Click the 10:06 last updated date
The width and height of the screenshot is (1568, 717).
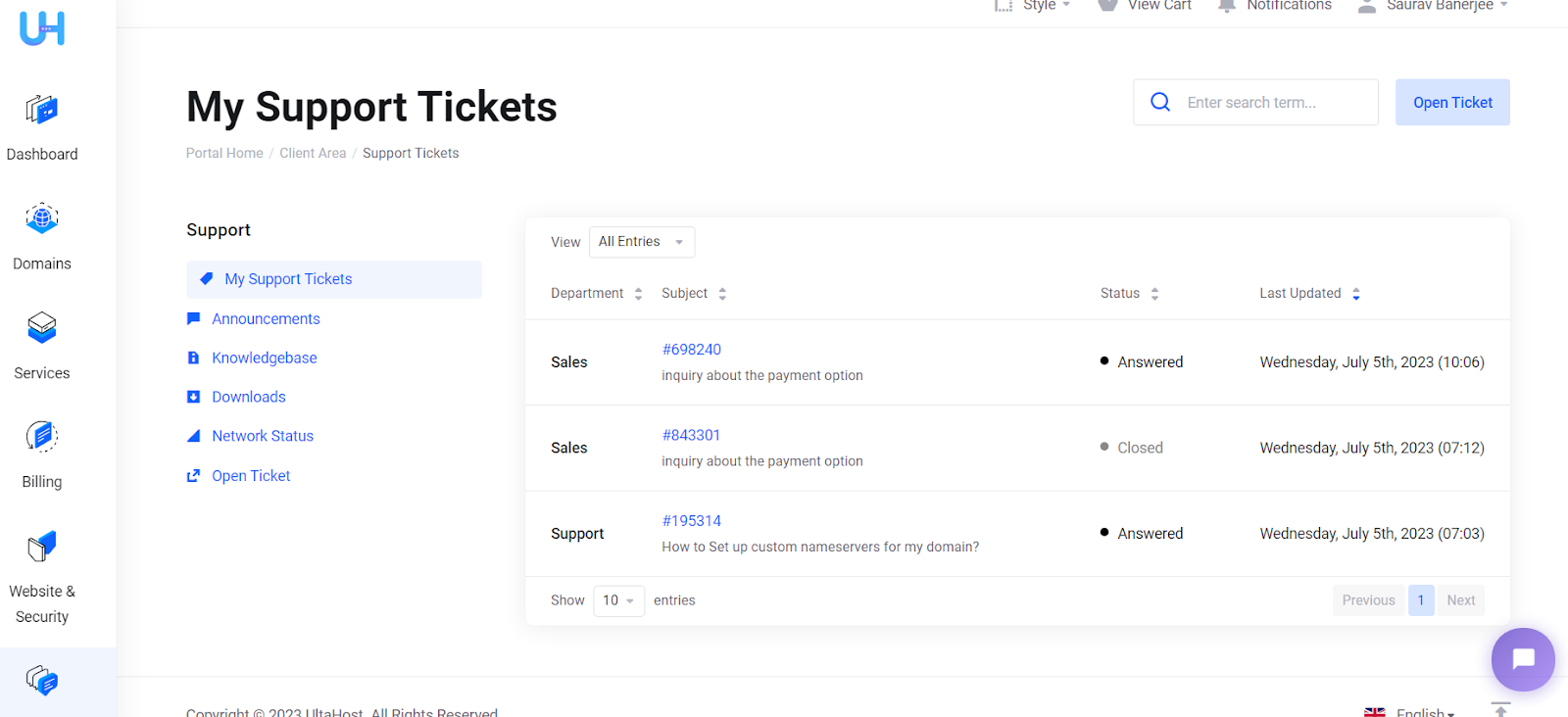pos(1372,362)
